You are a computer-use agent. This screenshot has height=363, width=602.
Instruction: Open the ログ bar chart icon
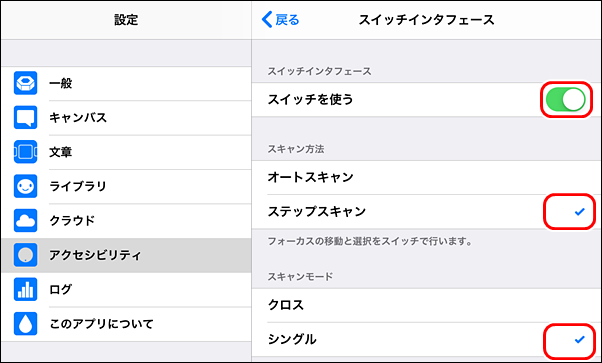point(25,289)
